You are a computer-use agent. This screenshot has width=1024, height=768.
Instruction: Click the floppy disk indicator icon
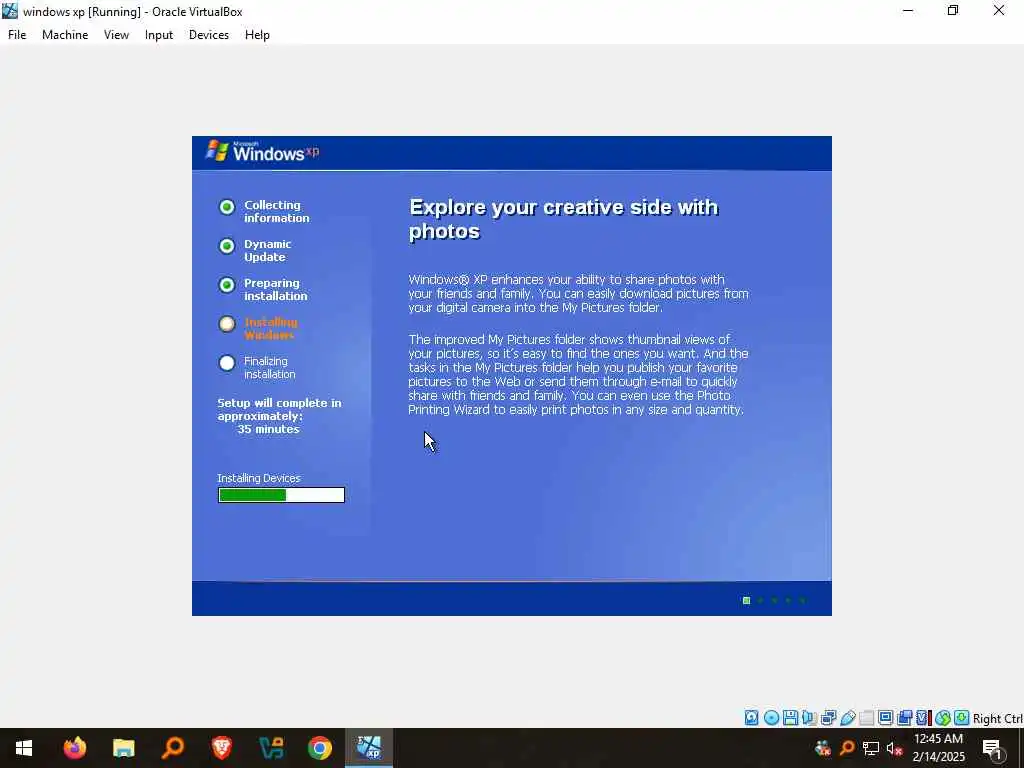pyautogui.click(x=790, y=718)
